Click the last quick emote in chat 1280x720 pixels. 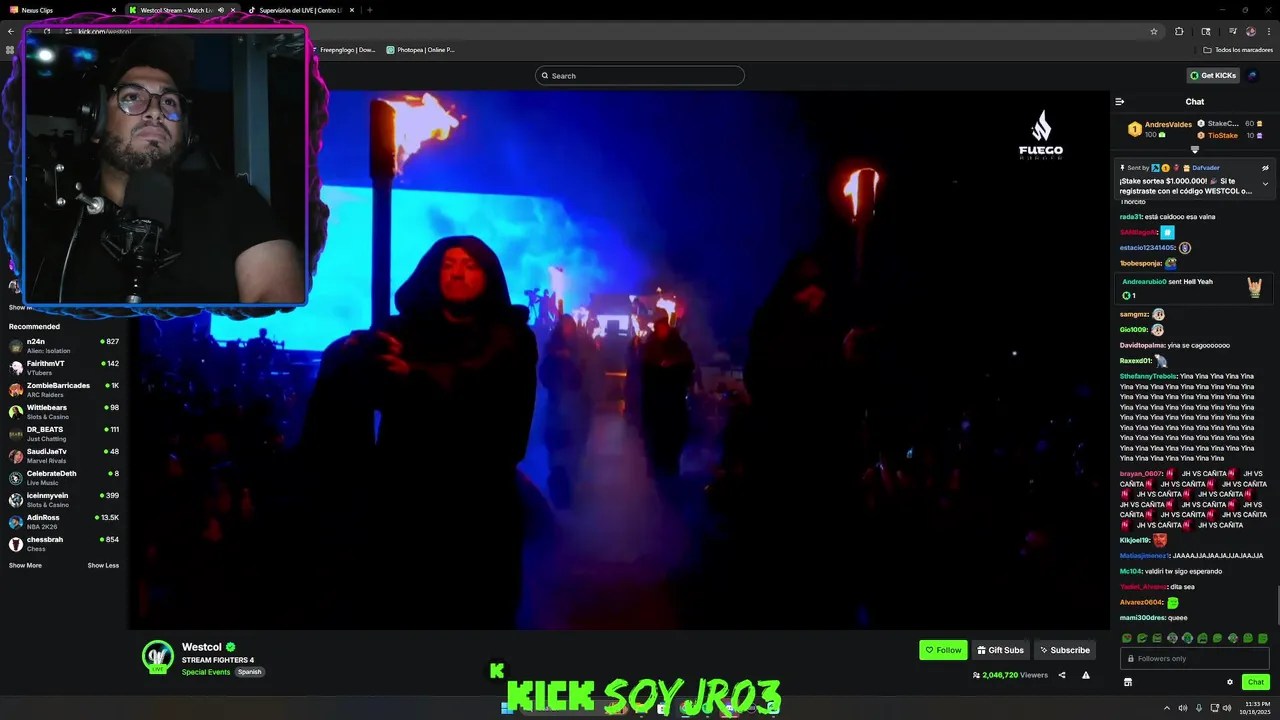(1263, 638)
